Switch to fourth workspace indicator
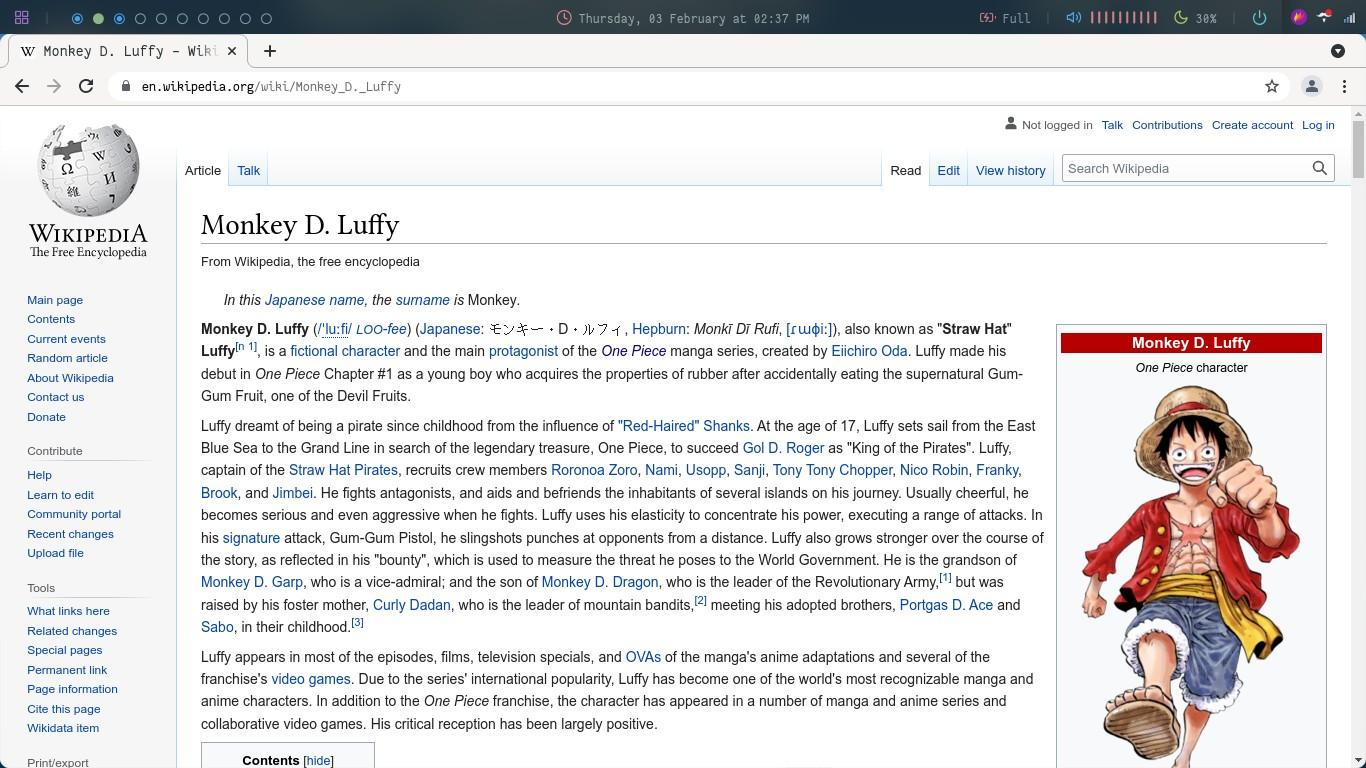 [x=140, y=18]
